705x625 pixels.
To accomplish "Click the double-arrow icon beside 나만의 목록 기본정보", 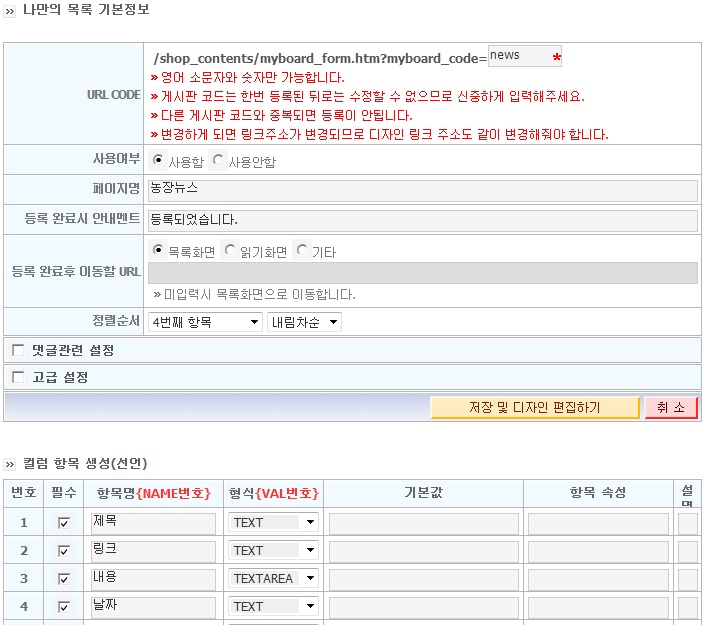I will coord(9,11).
